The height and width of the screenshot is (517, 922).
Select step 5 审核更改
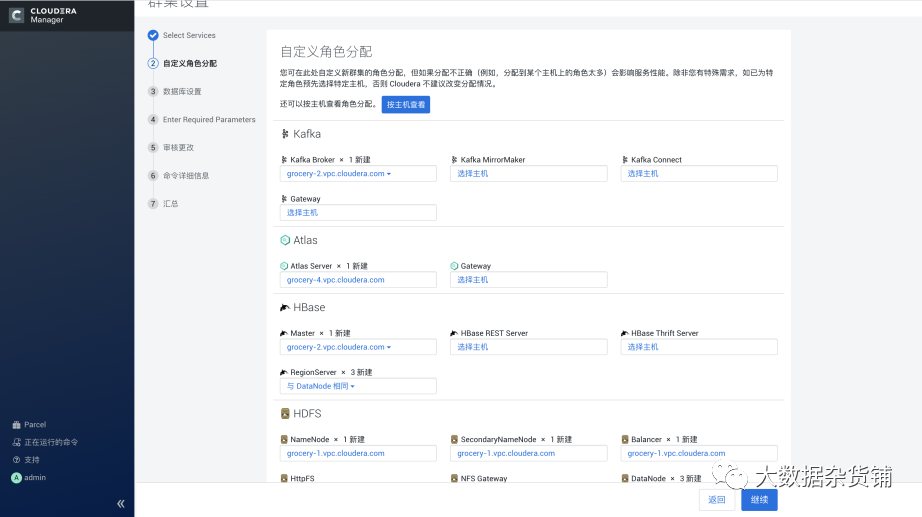pos(178,148)
